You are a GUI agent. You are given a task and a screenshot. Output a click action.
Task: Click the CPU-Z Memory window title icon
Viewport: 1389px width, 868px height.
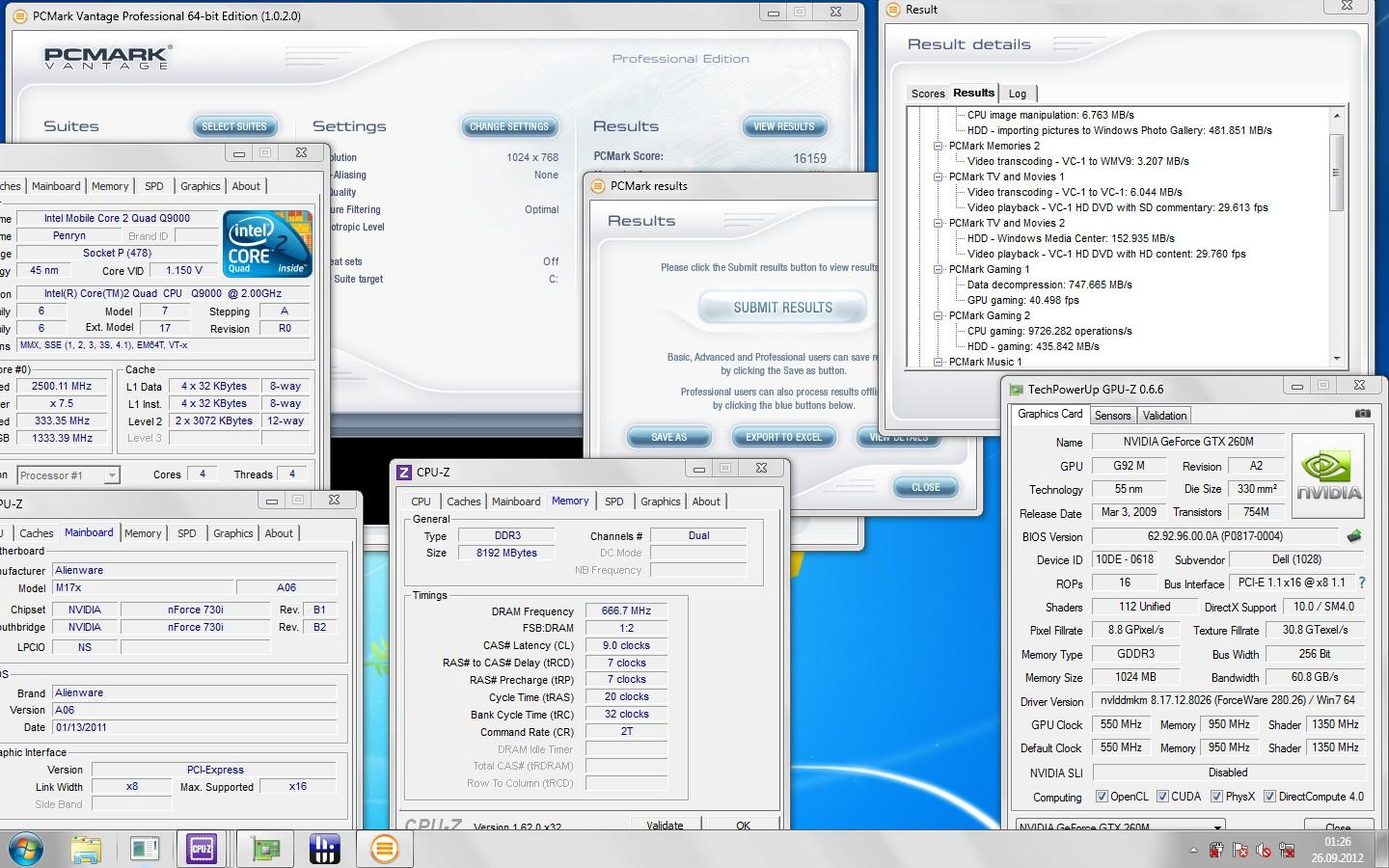pos(403,473)
